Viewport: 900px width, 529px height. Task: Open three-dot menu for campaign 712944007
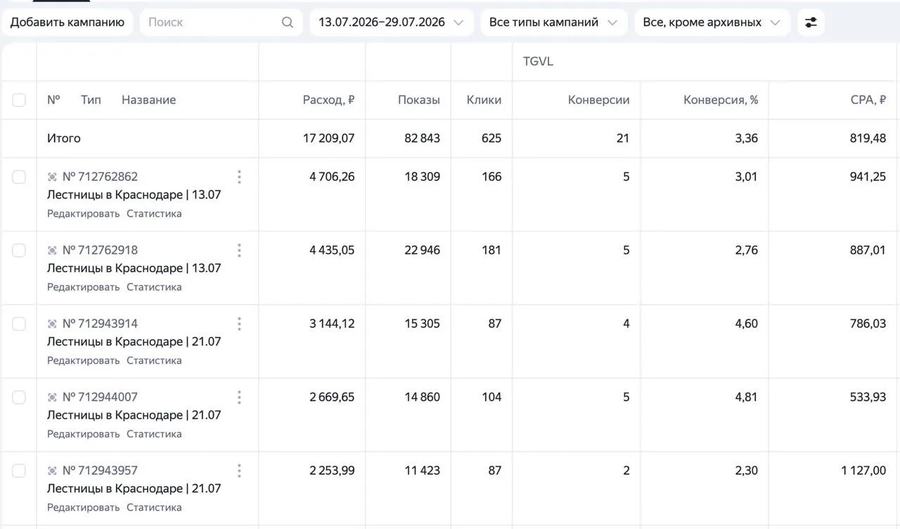[x=239, y=397]
